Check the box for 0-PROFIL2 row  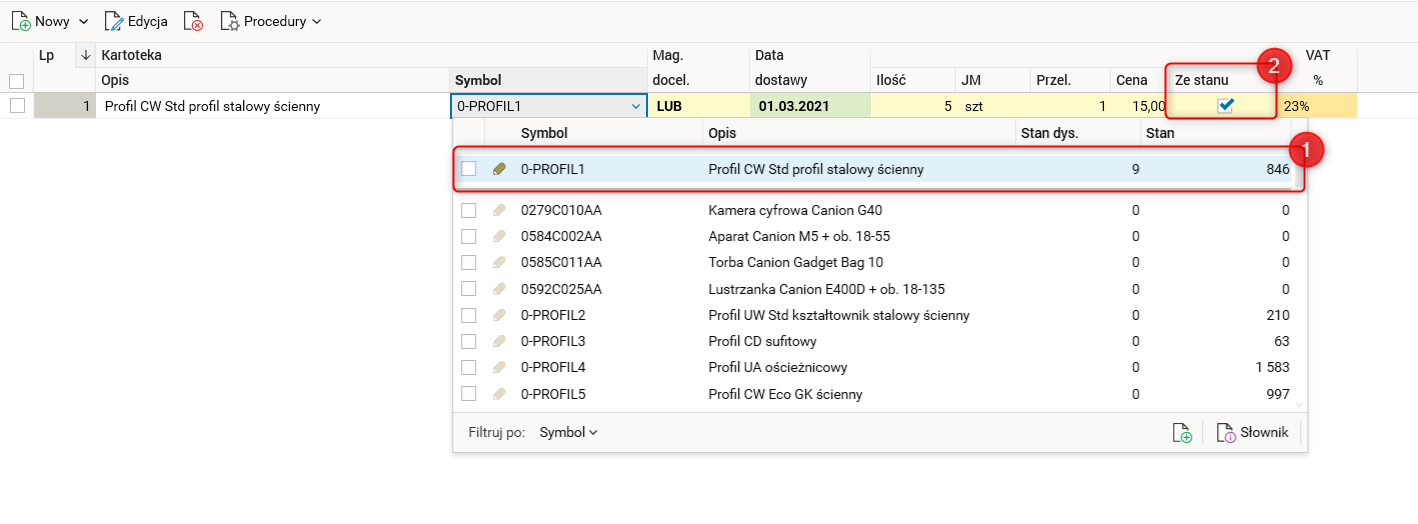click(x=469, y=315)
